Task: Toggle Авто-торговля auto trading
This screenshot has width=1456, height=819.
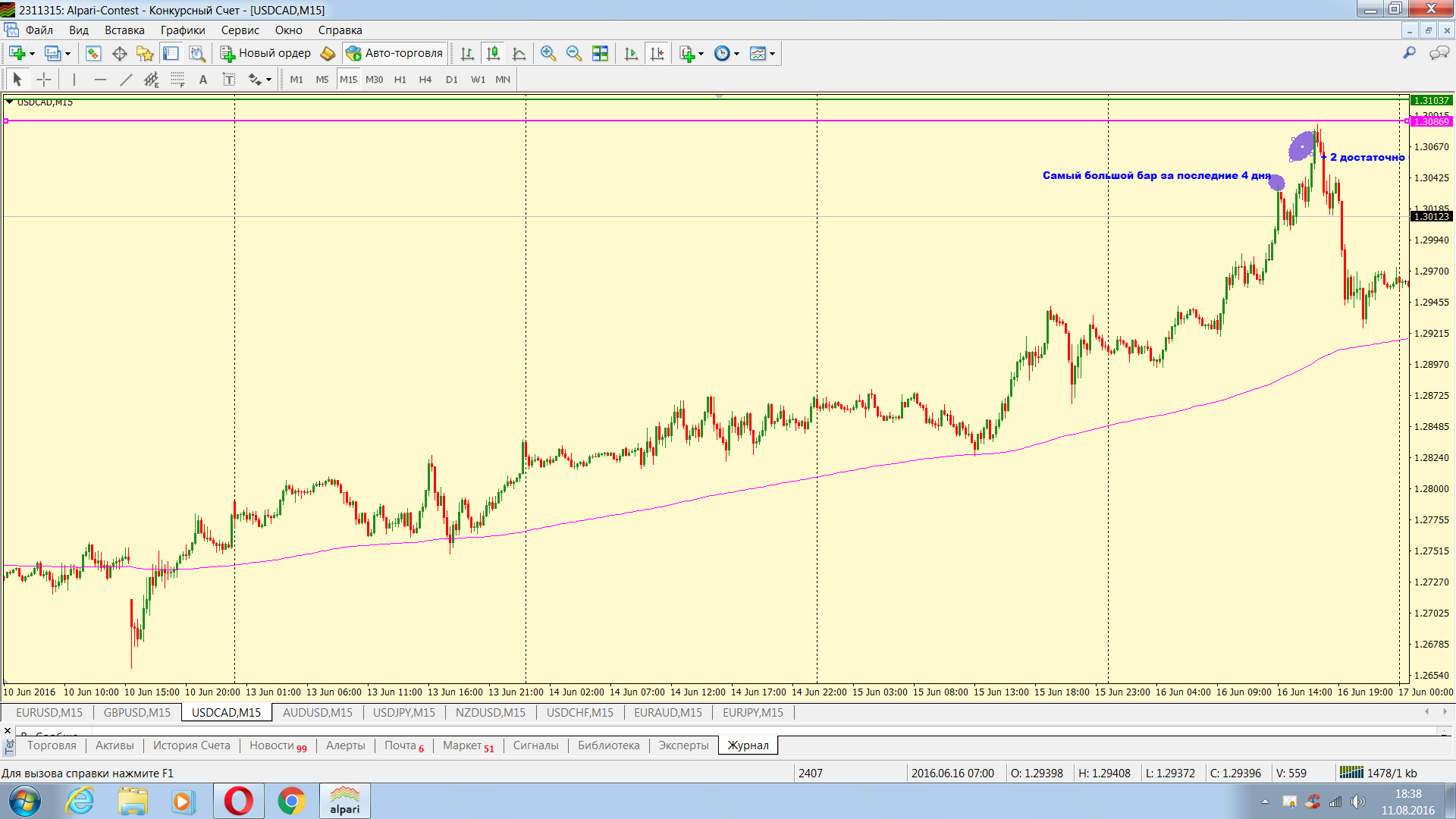Action: pyautogui.click(x=394, y=53)
